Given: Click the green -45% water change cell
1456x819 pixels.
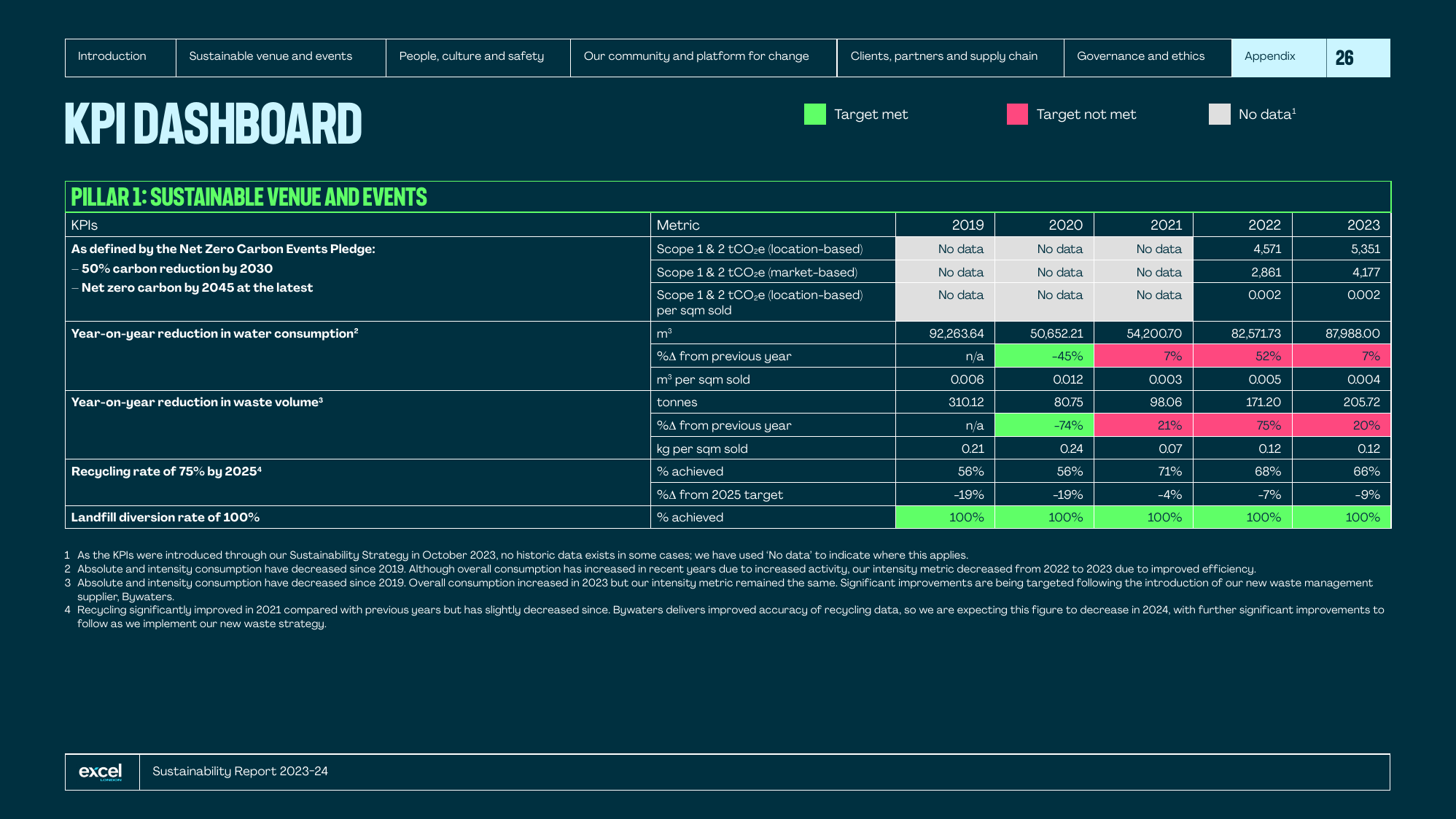Looking at the screenshot, I should (1044, 356).
